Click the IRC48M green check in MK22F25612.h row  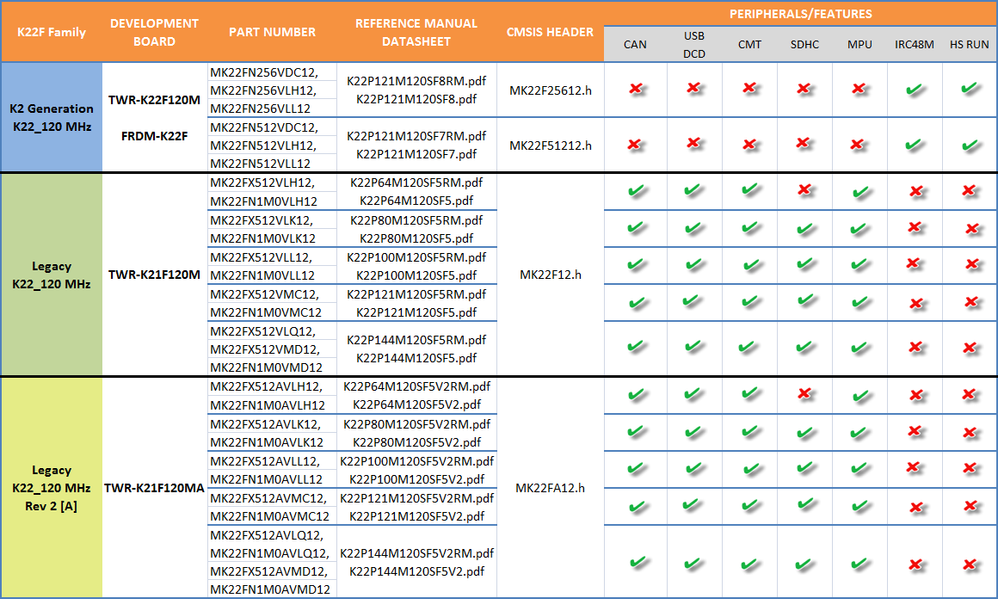pos(913,89)
